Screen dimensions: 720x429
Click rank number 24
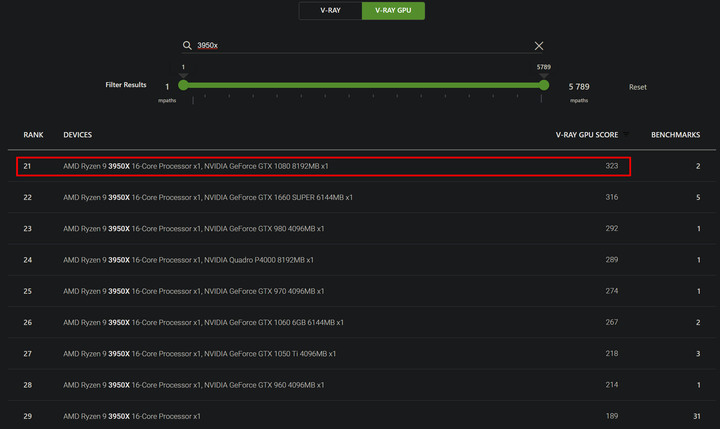(28, 260)
